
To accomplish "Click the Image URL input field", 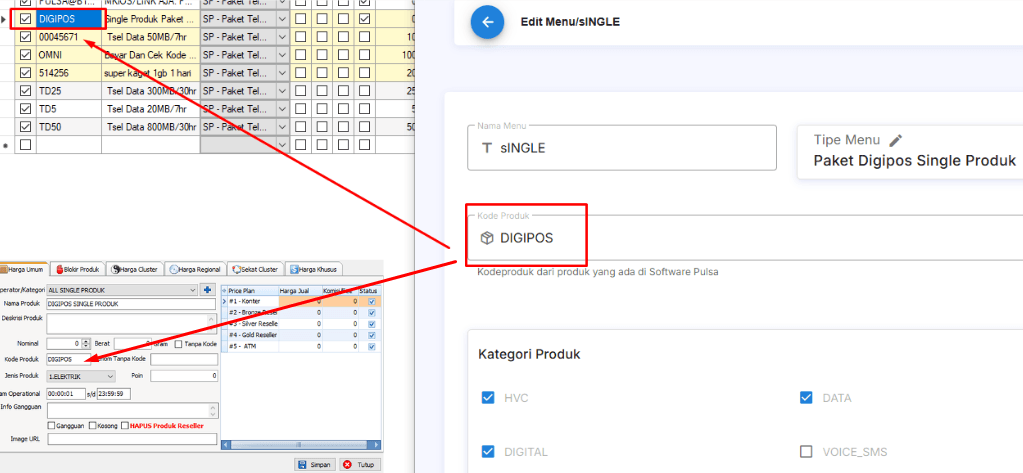I will point(132,440).
